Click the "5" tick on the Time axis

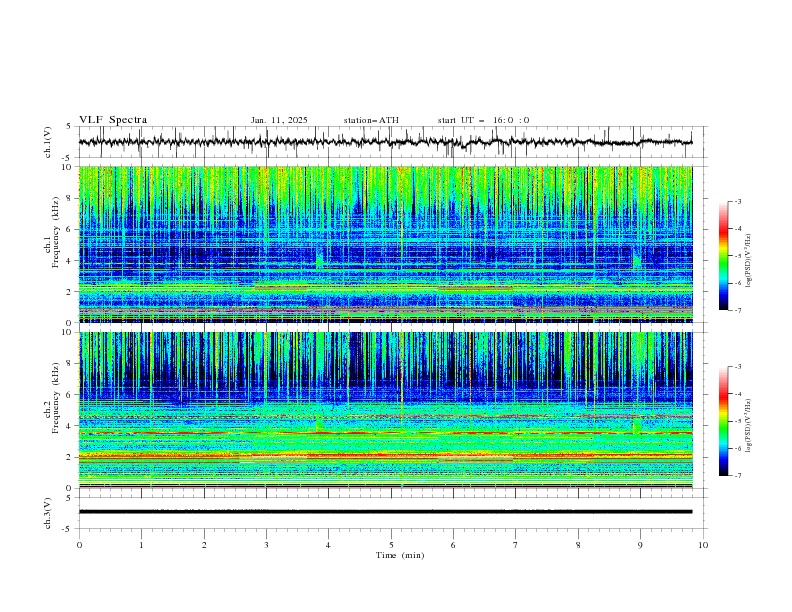(391, 545)
